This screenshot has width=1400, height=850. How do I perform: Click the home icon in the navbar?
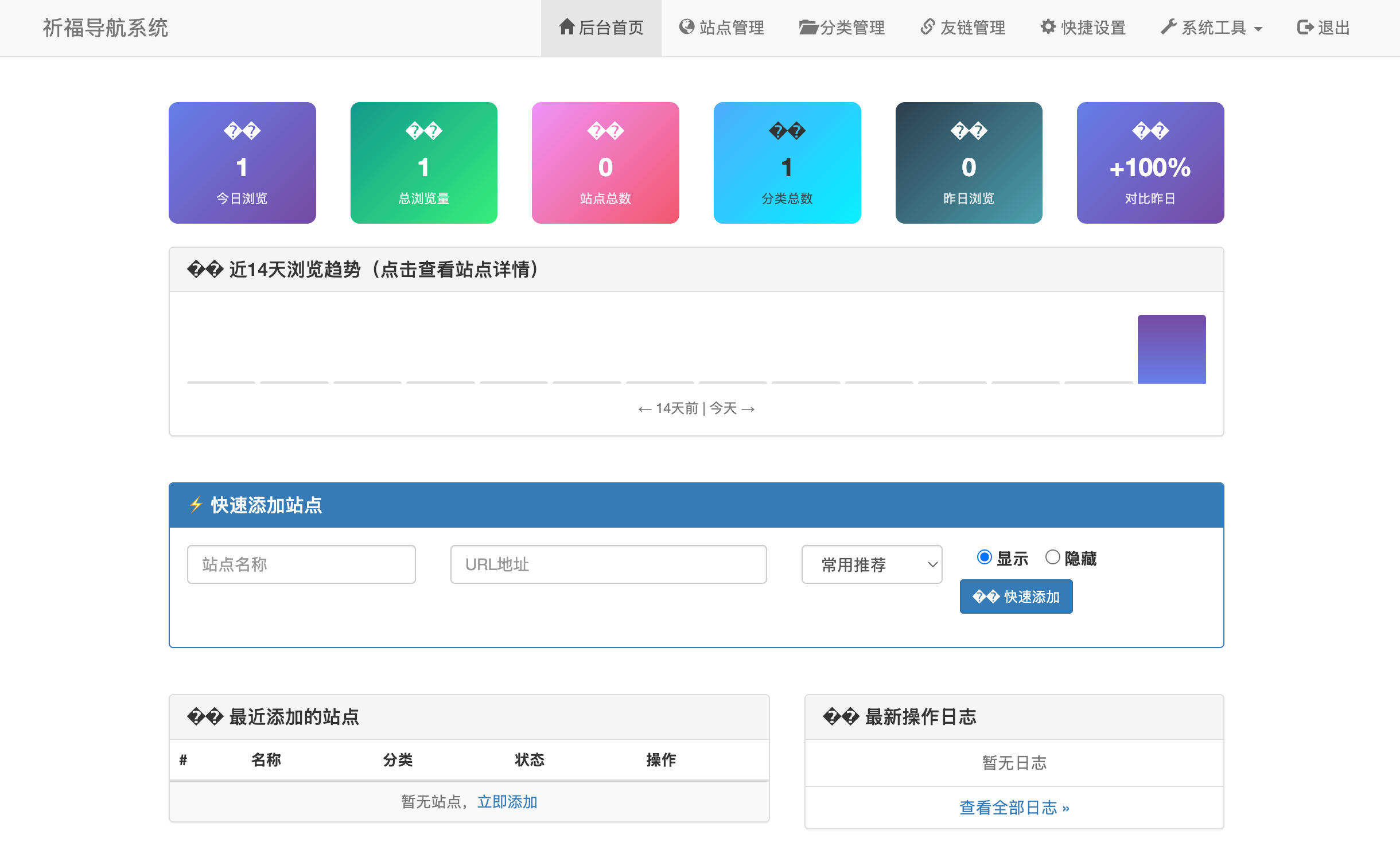[x=567, y=26]
